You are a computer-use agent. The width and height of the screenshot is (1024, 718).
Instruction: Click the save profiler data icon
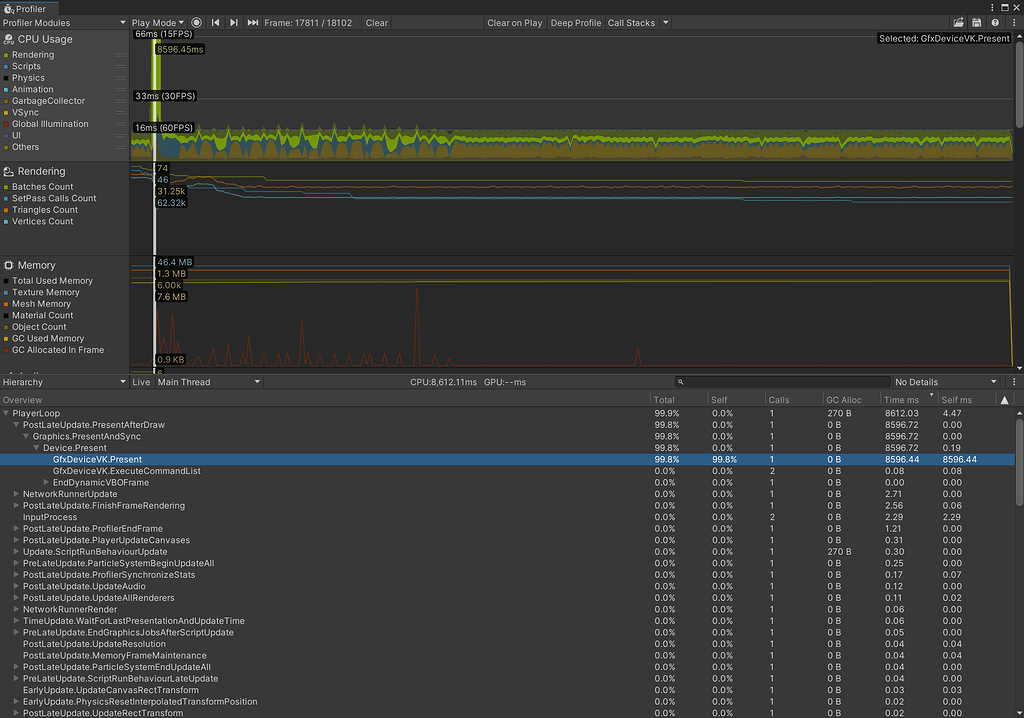click(x=977, y=22)
